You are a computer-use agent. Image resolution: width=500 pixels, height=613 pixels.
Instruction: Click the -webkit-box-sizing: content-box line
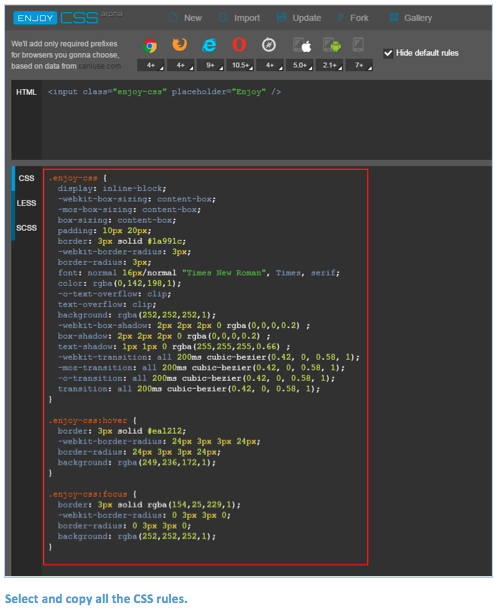[136, 199]
